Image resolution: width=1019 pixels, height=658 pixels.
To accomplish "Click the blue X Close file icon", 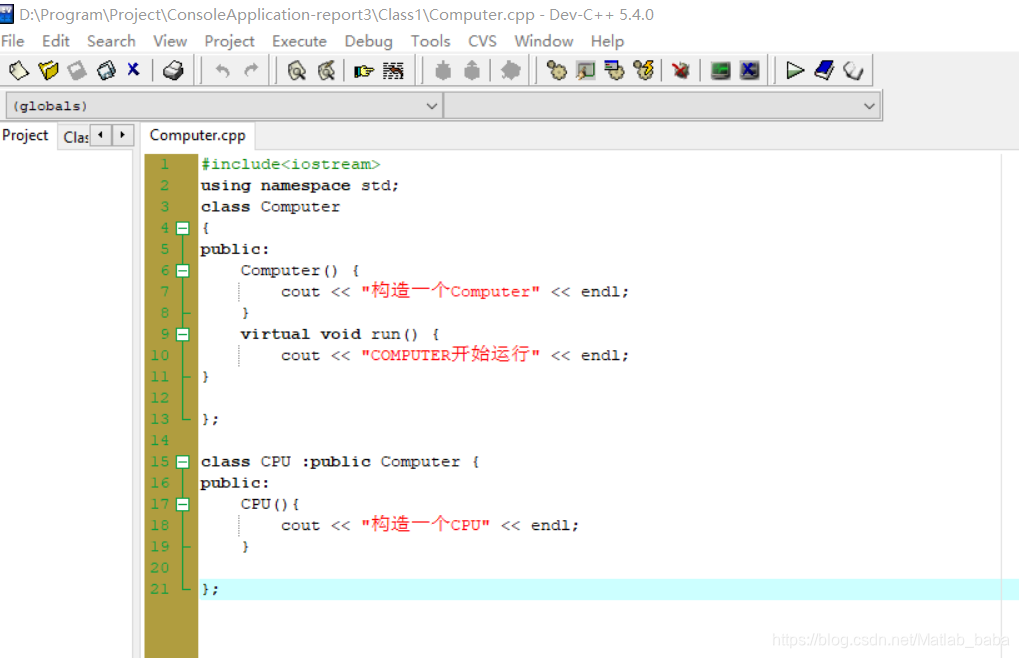I will click(x=133, y=70).
